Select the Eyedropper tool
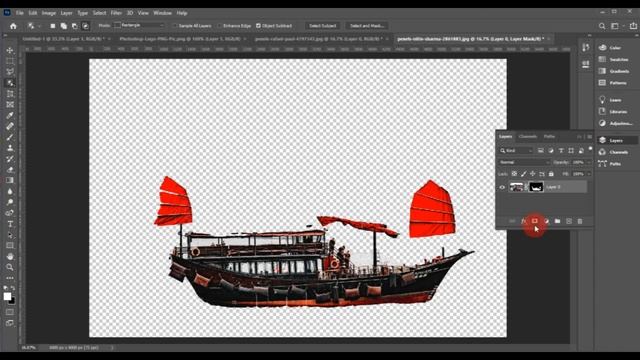640x360 pixels. click(x=10, y=116)
